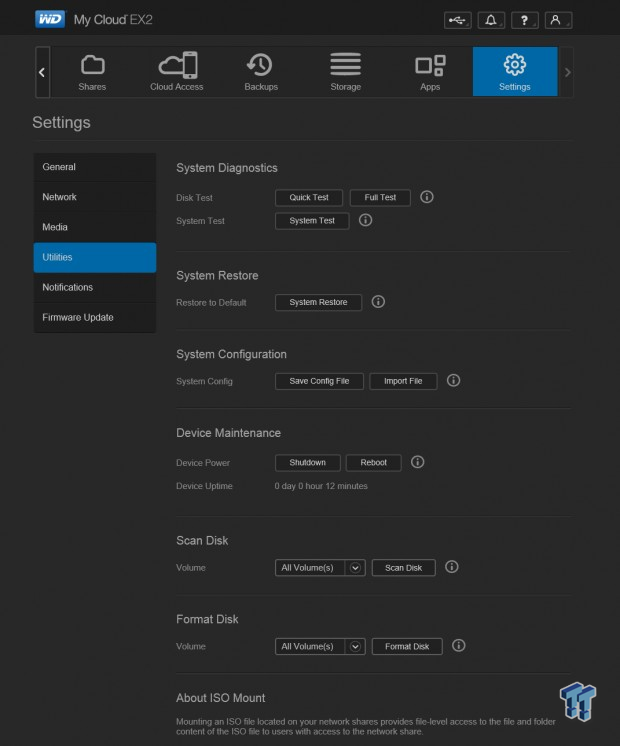
Task: Open Media settings in the sidebar
Action: coord(95,227)
